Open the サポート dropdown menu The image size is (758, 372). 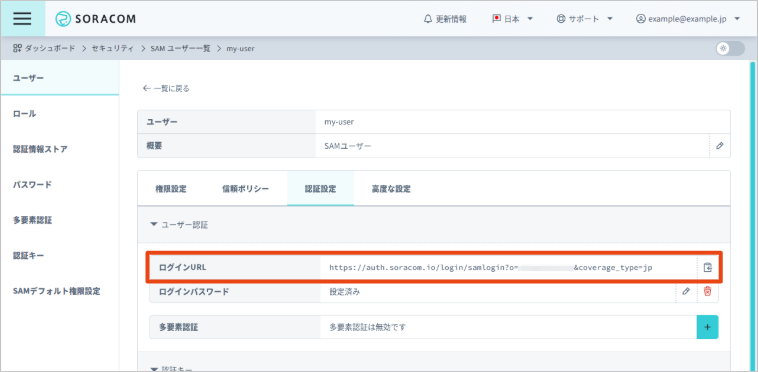[584, 19]
